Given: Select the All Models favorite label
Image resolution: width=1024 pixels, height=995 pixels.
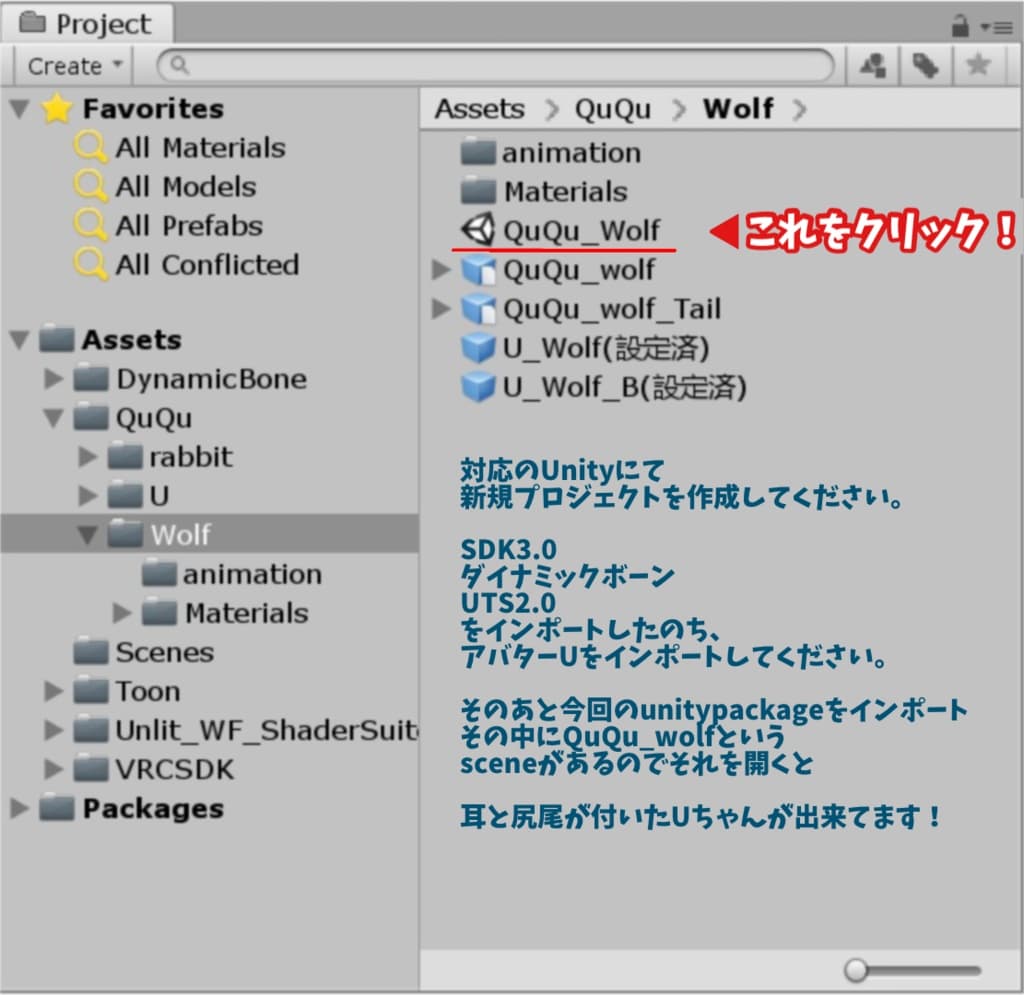Looking at the screenshot, I should pos(185,187).
